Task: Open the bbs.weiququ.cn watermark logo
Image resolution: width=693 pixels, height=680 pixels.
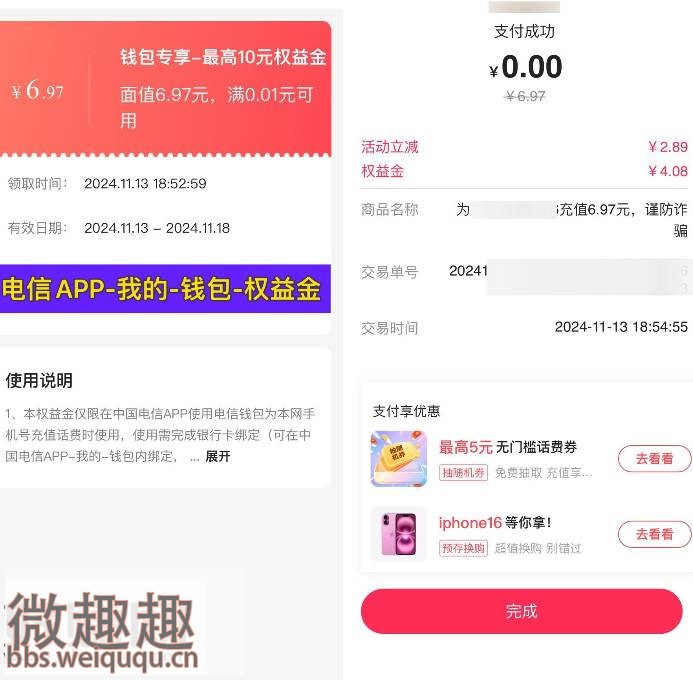Action: (x=102, y=632)
